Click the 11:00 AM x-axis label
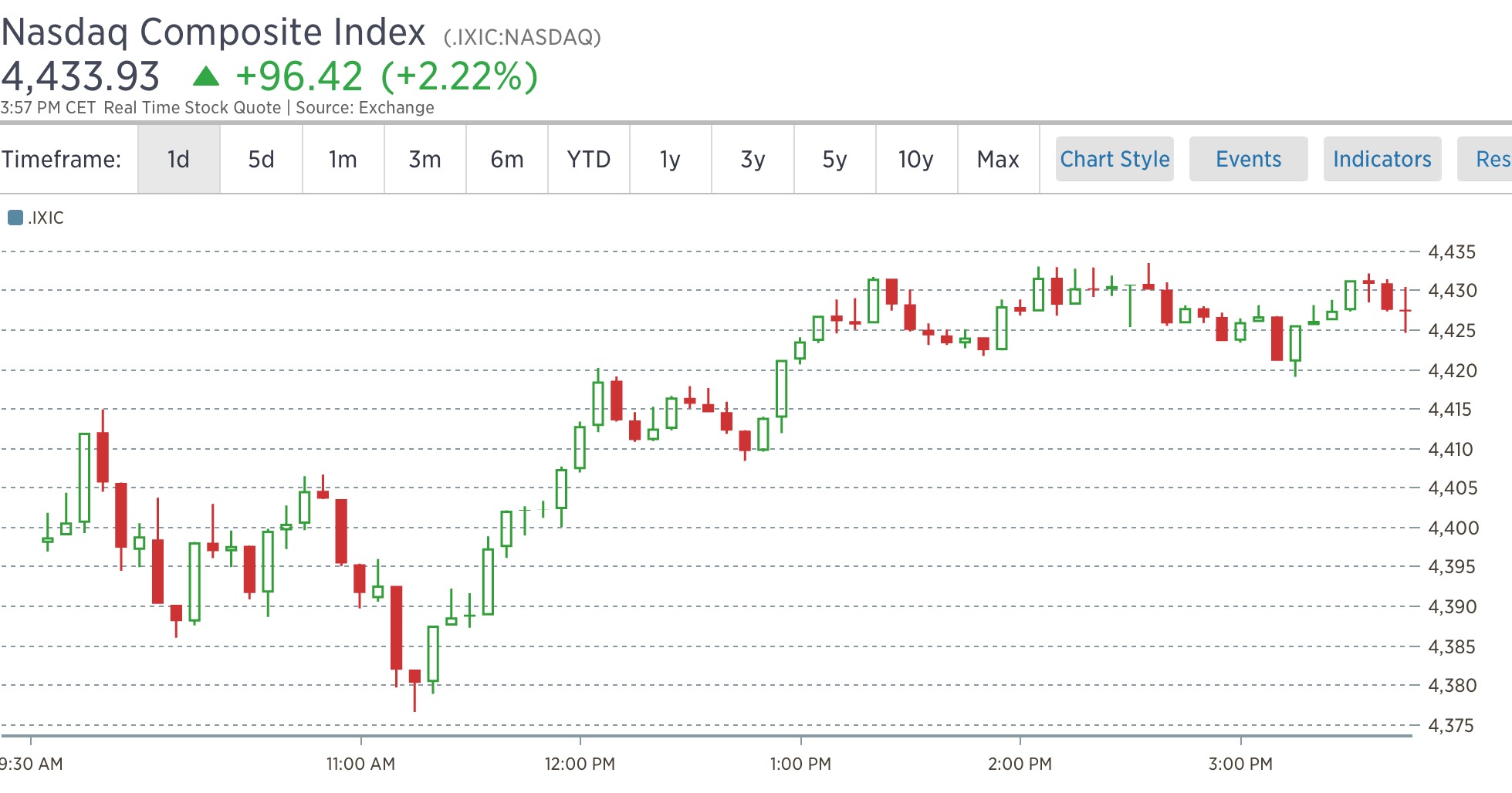 [360, 764]
